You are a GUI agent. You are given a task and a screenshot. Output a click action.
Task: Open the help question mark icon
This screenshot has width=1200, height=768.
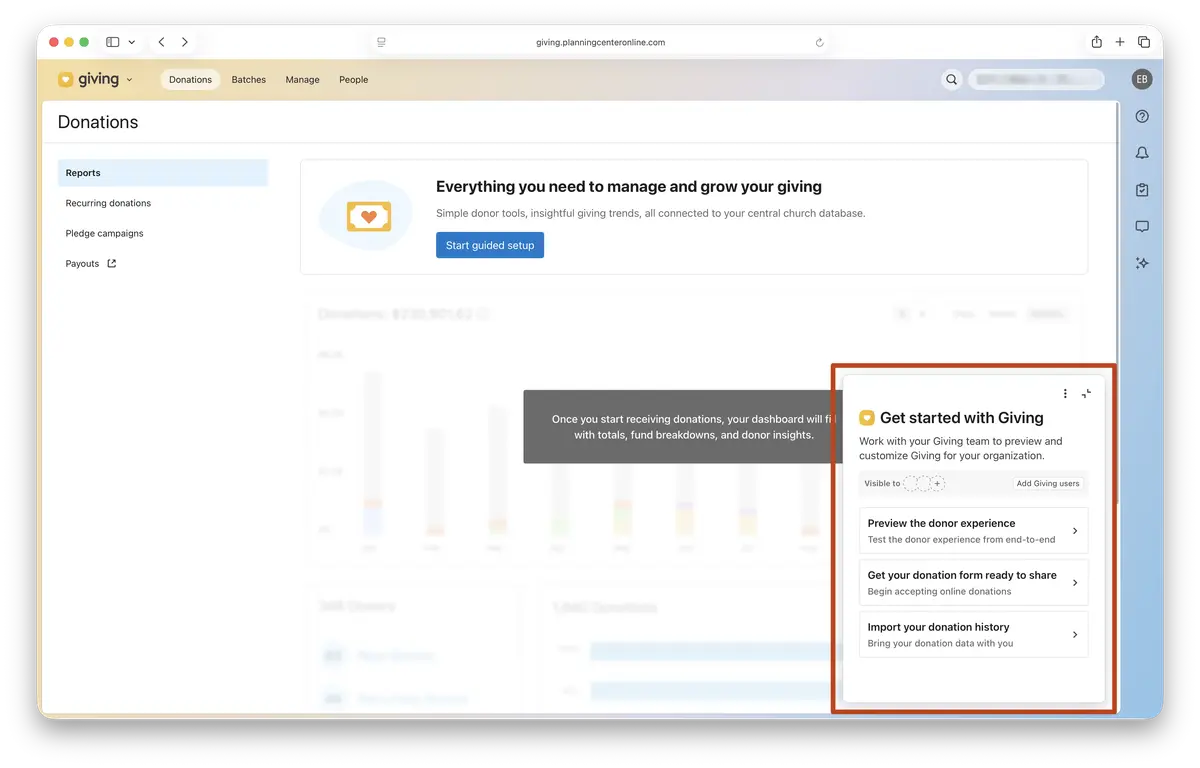1142,117
